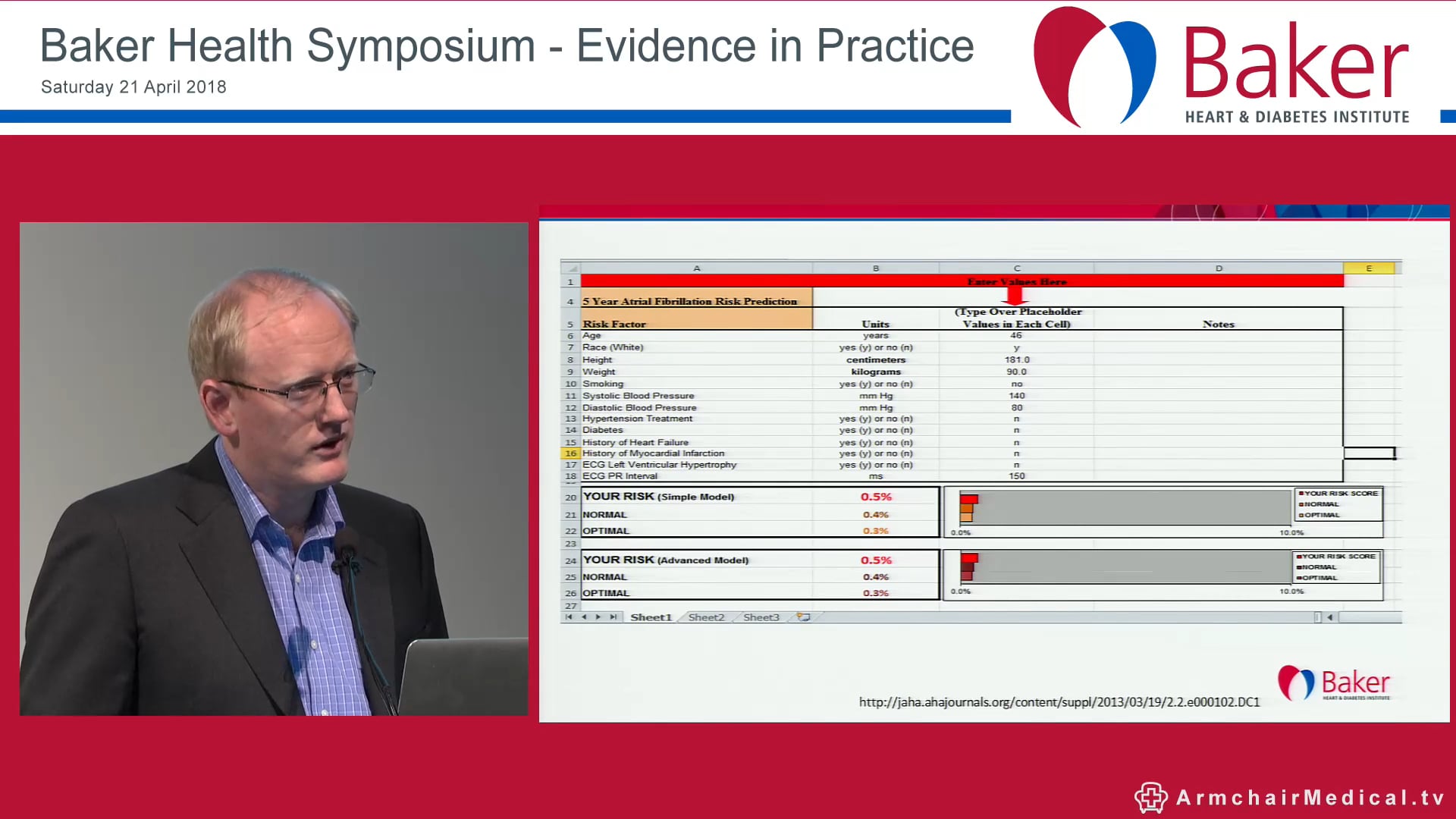Select the Age value cell showing 46
Viewport: 1456px width, 819px height.
coord(1016,335)
